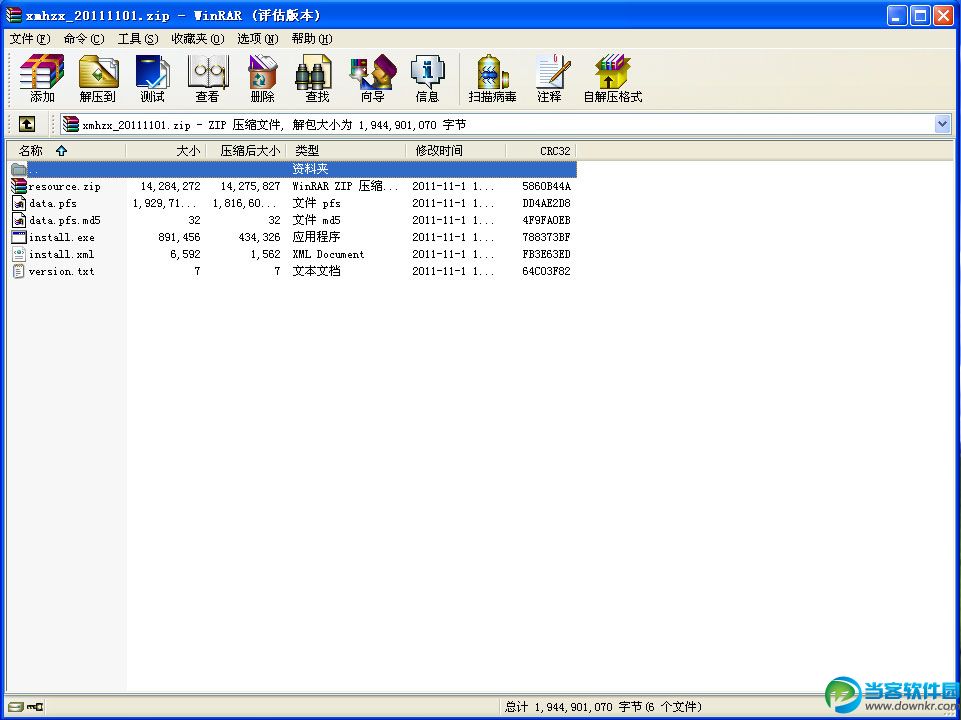Viewport: 961px width, 720px height.
Task: Open the 工具(S) menu
Action: click(138, 39)
